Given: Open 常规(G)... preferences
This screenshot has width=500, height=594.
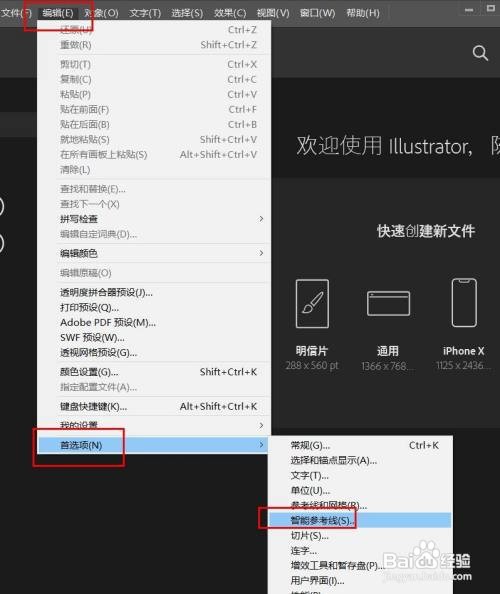Looking at the screenshot, I should click(360, 445).
